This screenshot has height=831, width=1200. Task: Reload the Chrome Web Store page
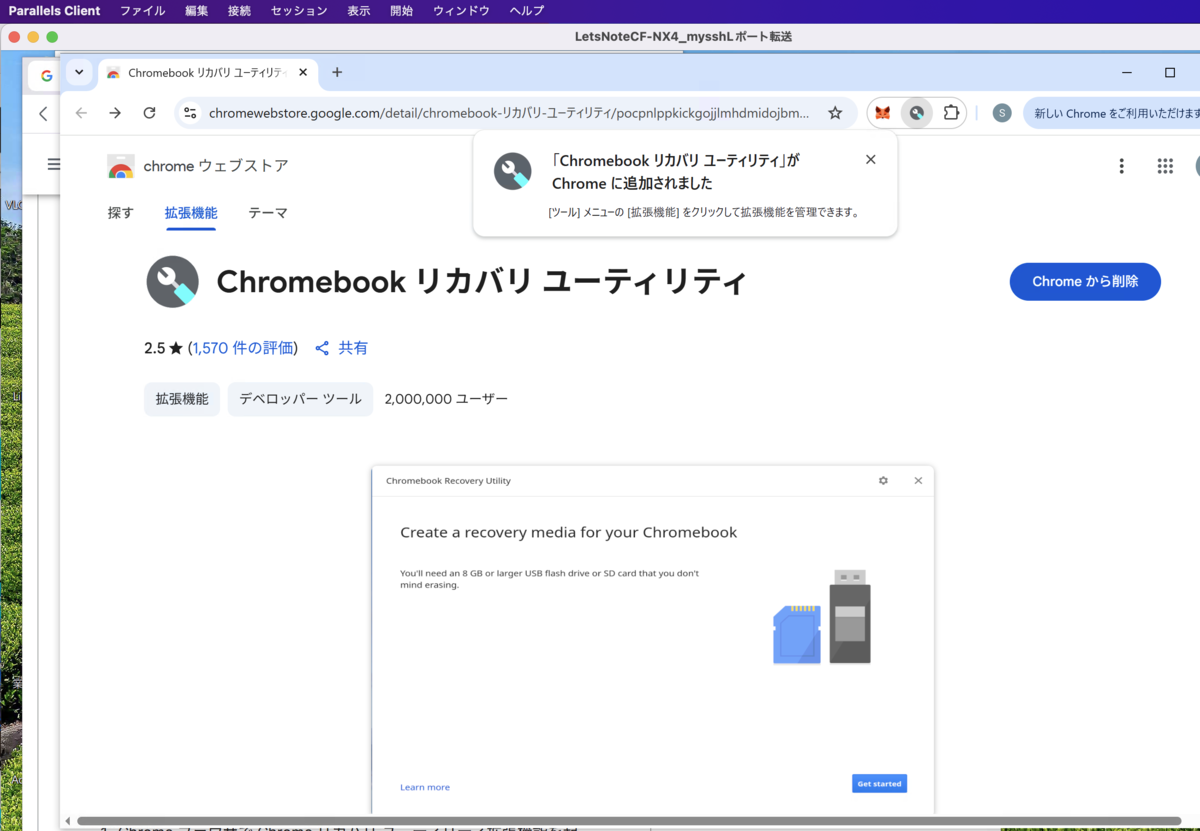pyautogui.click(x=149, y=113)
